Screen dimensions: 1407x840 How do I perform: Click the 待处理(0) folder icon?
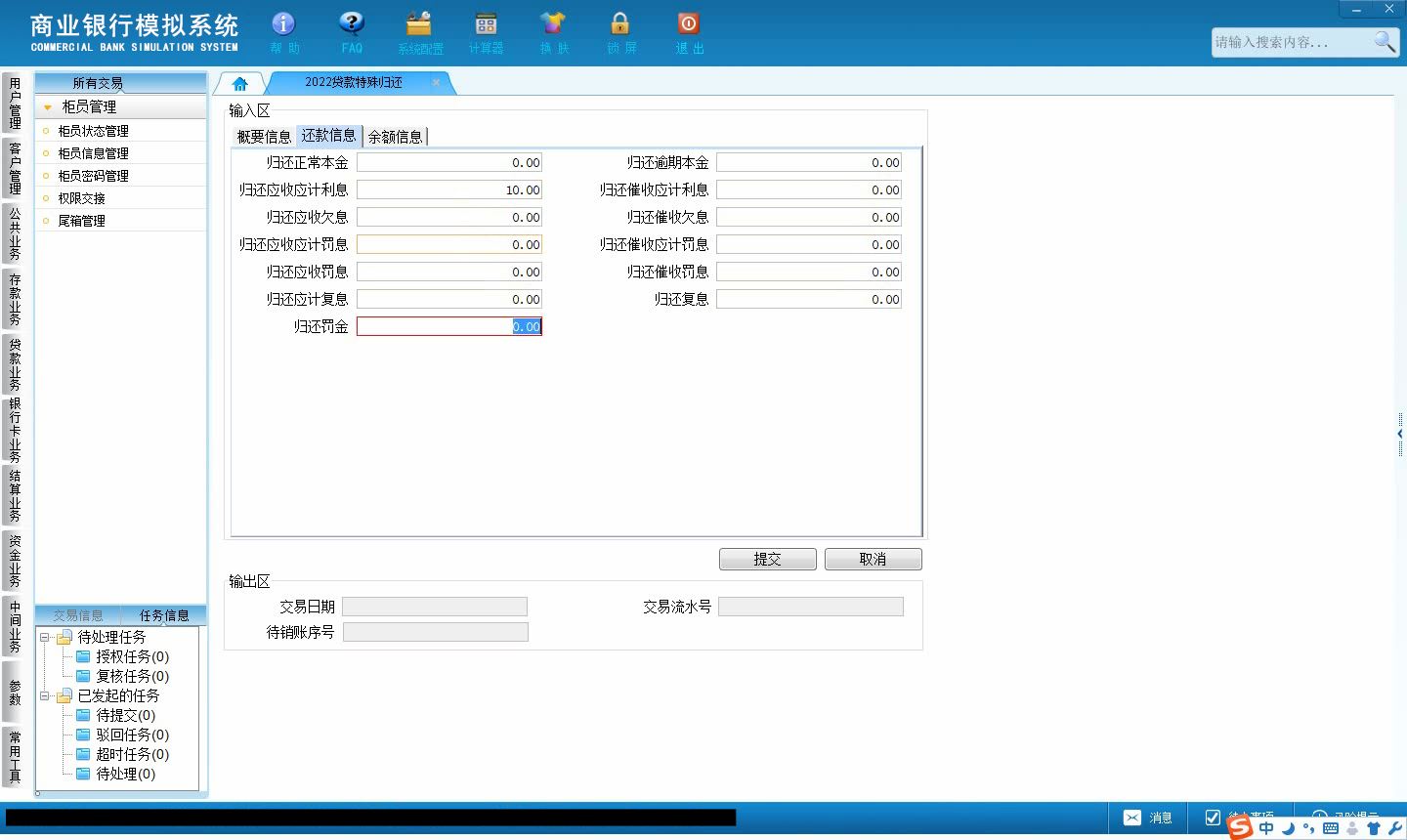pyautogui.click(x=83, y=774)
